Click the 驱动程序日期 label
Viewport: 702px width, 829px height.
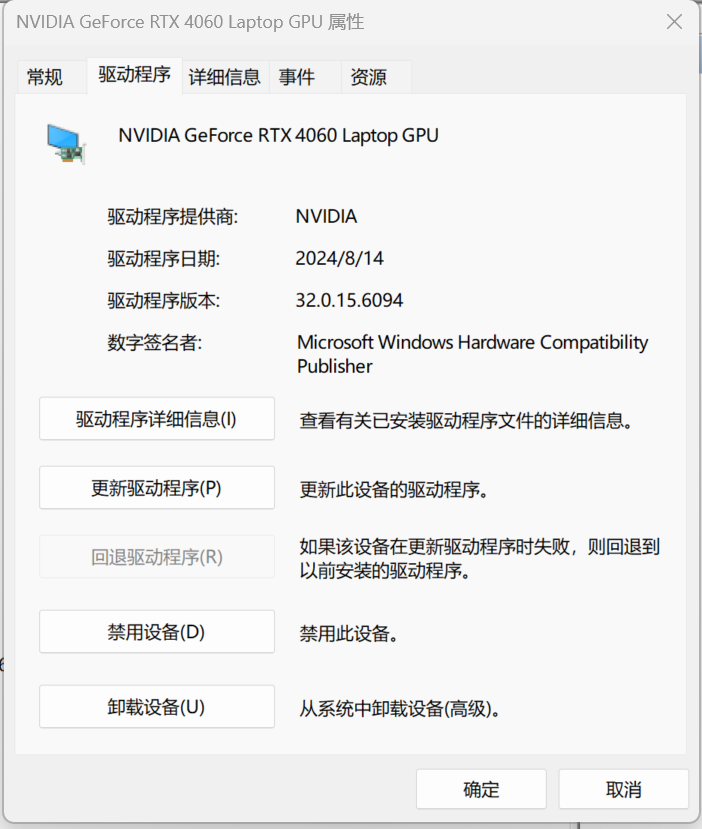coord(164,259)
